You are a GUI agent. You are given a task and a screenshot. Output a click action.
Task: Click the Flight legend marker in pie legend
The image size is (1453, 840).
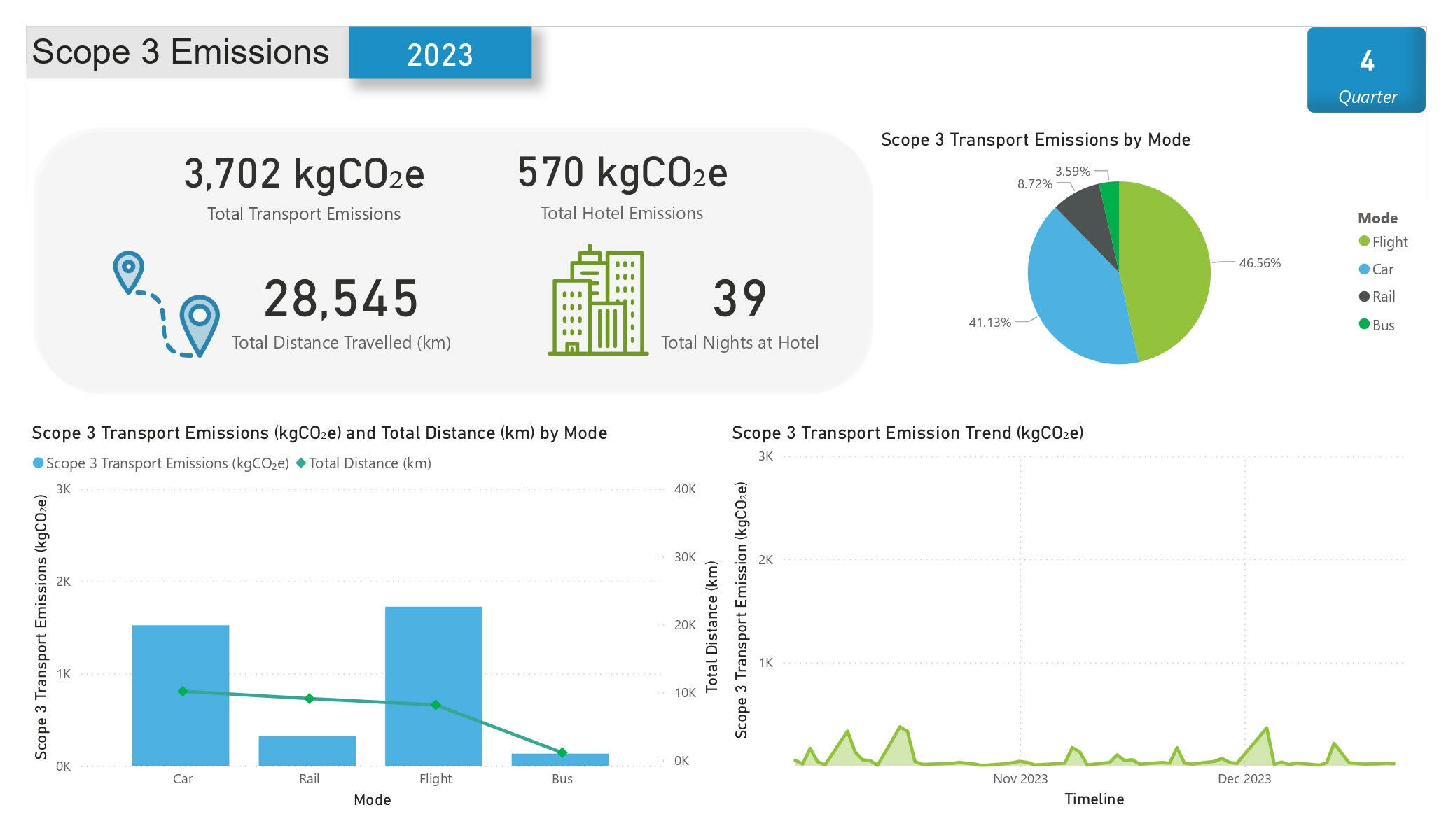pos(1363,241)
